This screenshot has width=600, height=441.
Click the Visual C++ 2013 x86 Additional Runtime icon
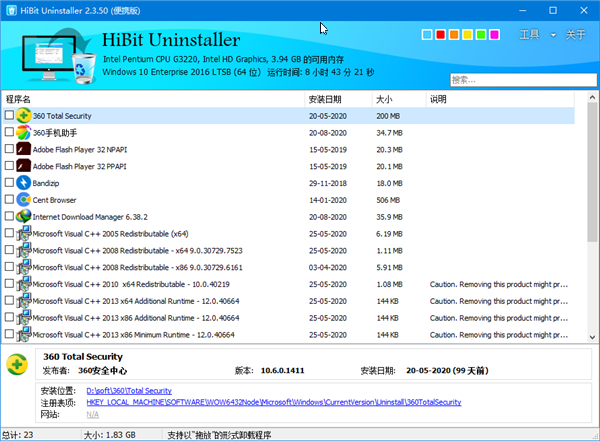coord(23,318)
